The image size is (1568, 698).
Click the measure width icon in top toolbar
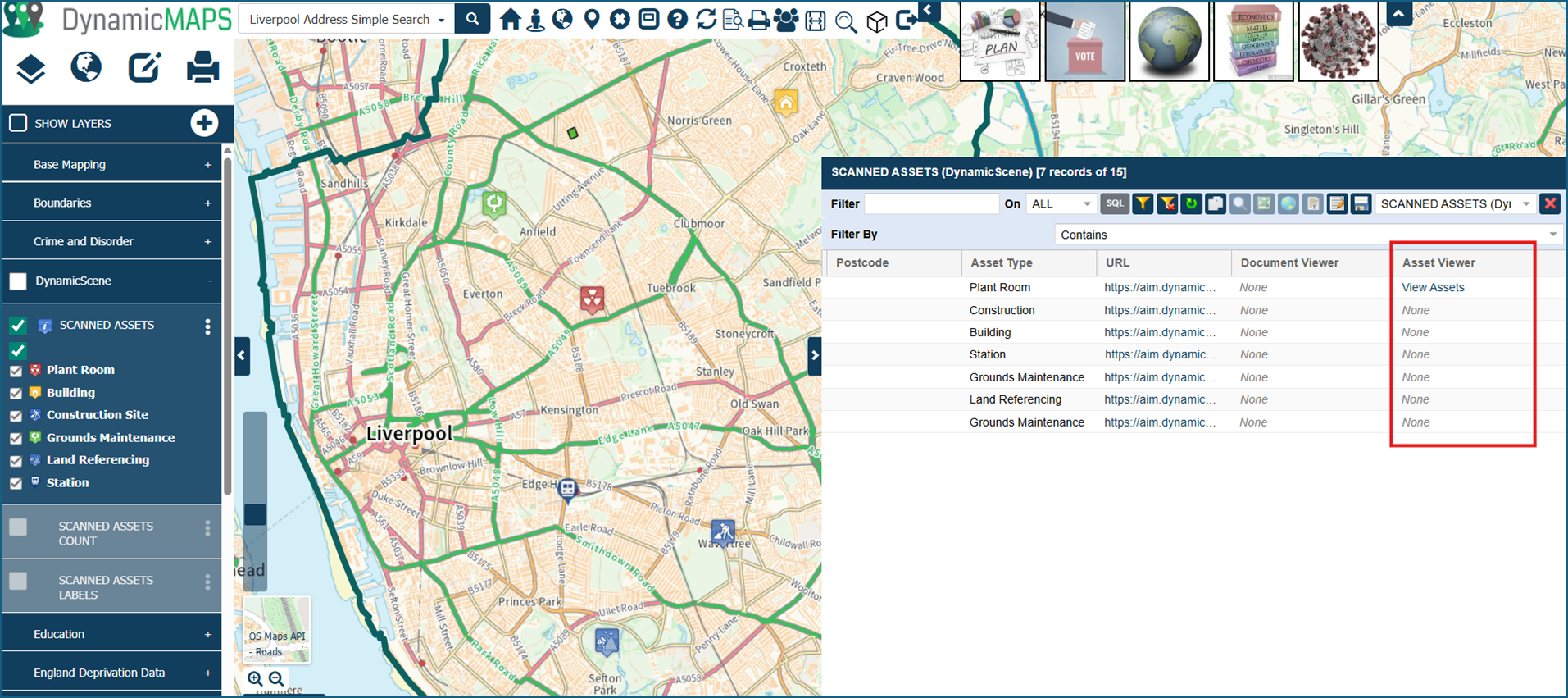tap(816, 20)
